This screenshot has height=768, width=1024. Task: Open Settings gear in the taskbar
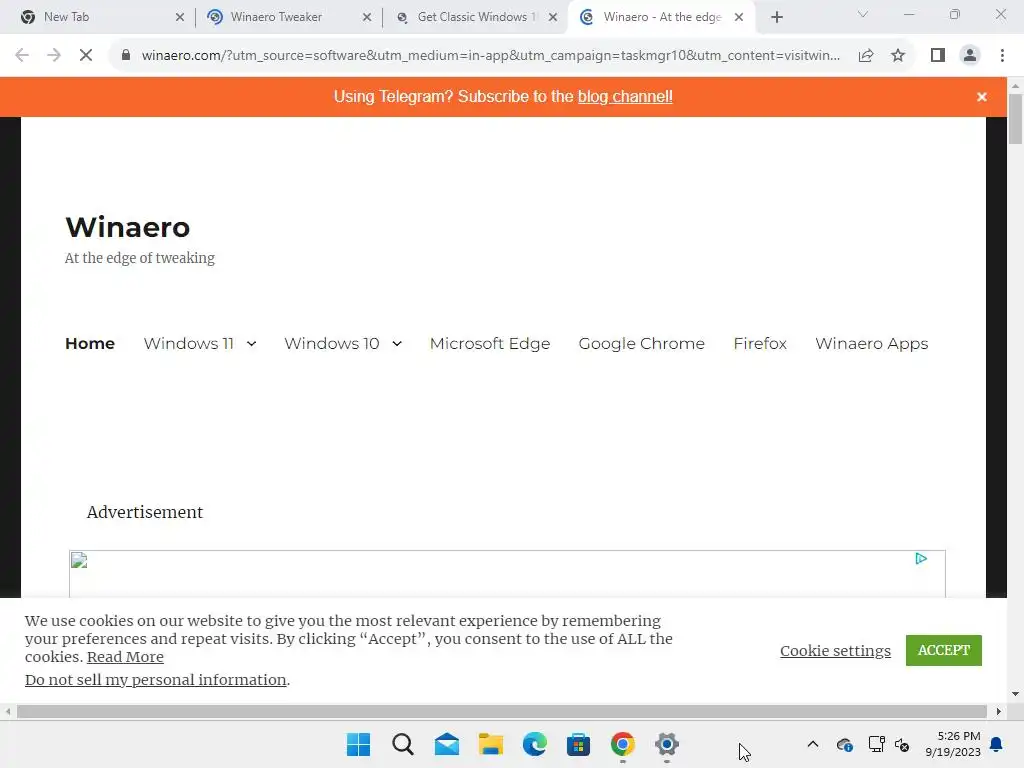(x=667, y=744)
